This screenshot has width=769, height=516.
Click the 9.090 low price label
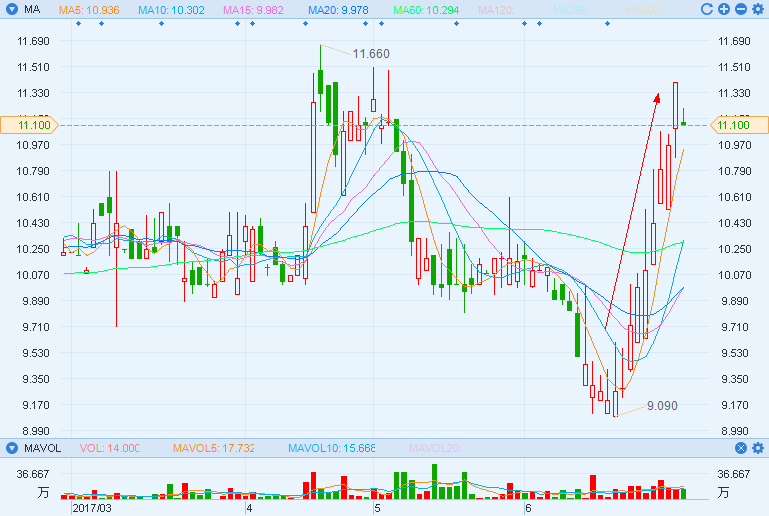(x=663, y=405)
